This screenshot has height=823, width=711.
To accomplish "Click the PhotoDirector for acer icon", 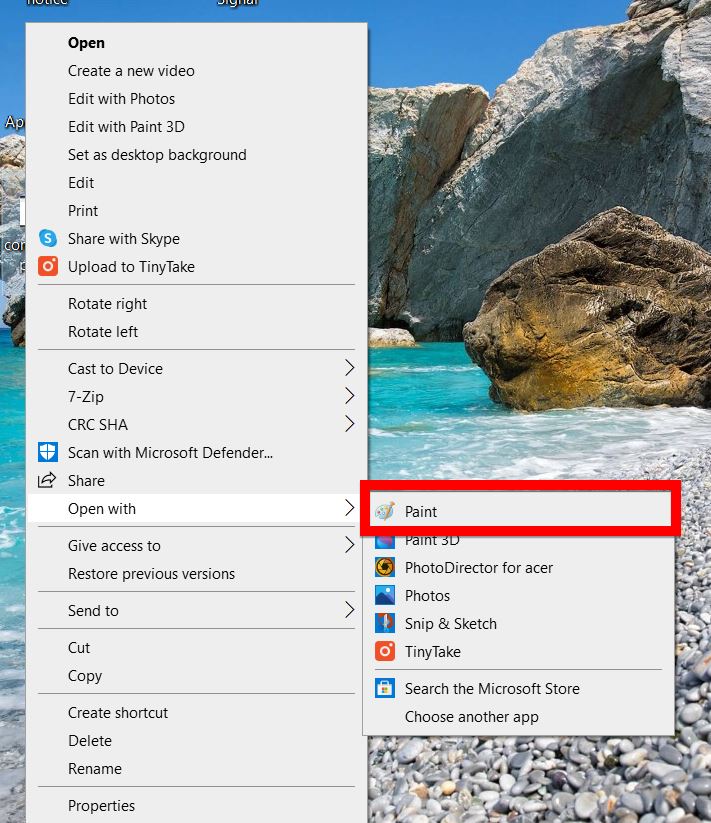I will click(385, 567).
